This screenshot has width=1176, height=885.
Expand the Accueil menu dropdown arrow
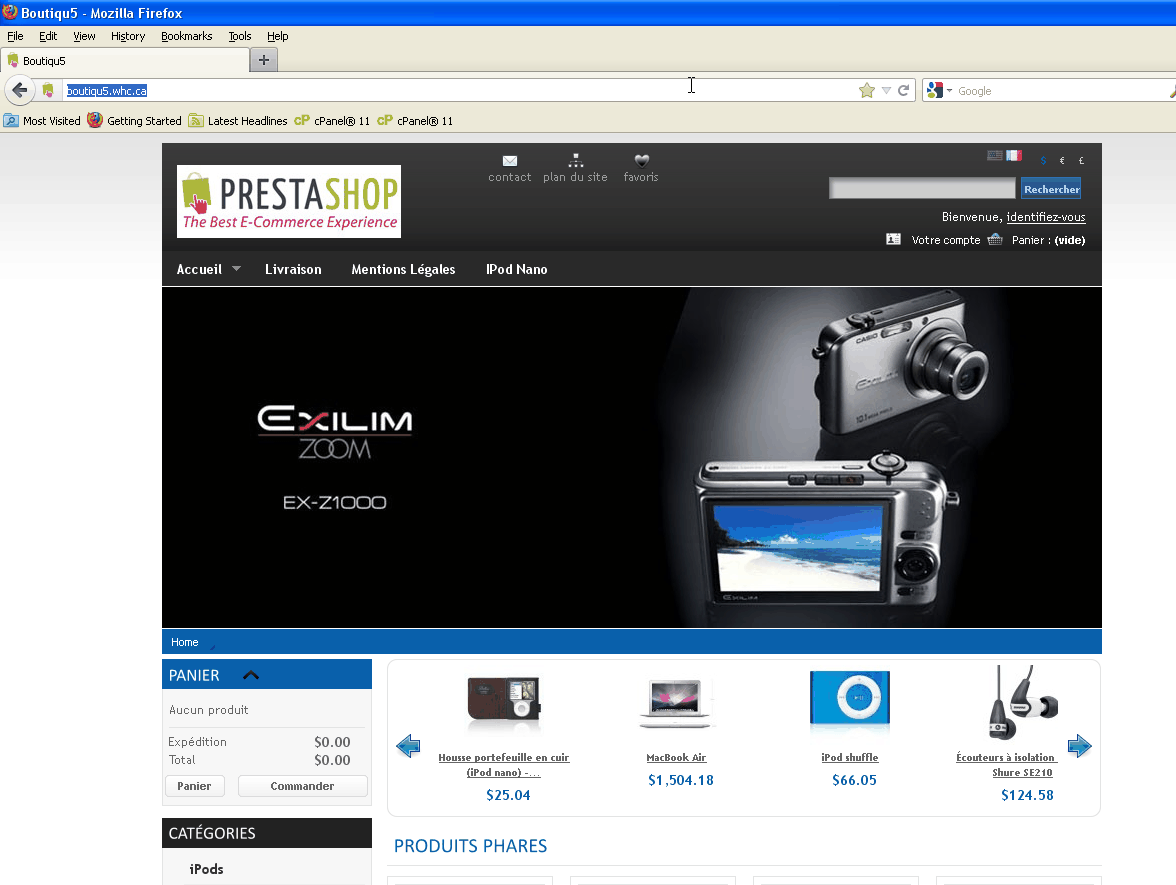tap(236, 268)
